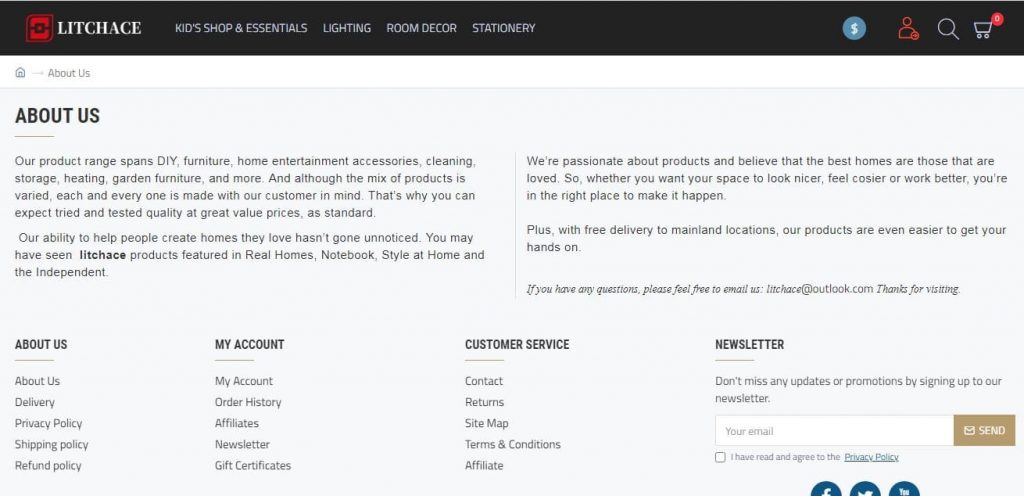This screenshot has height=496, width=1024.
Task: Open the user account login icon
Action: pos(908,29)
